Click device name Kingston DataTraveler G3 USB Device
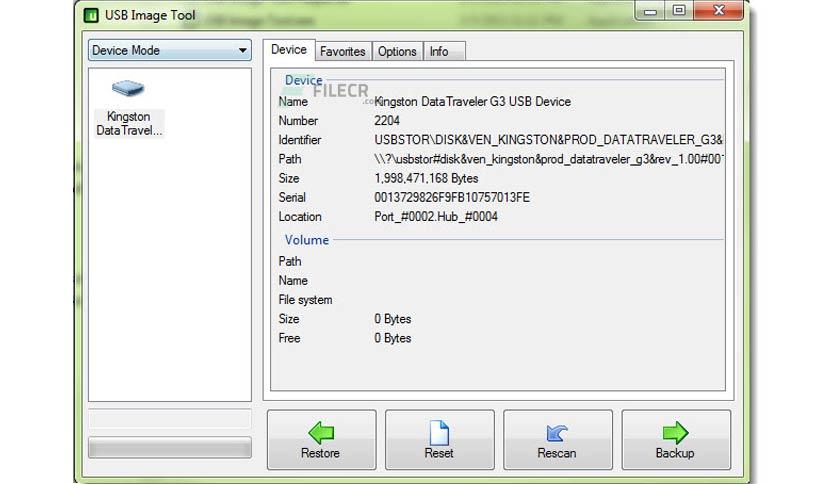This screenshot has height=484, width=836. click(472, 102)
